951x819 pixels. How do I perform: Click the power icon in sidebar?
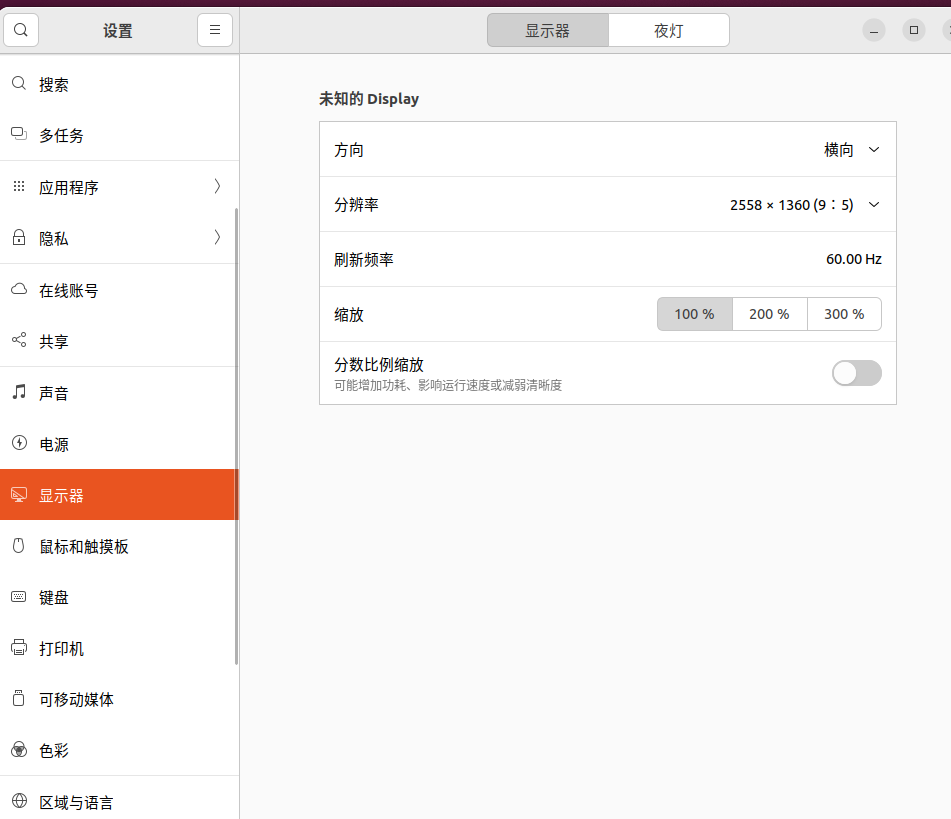coord(18,444)
